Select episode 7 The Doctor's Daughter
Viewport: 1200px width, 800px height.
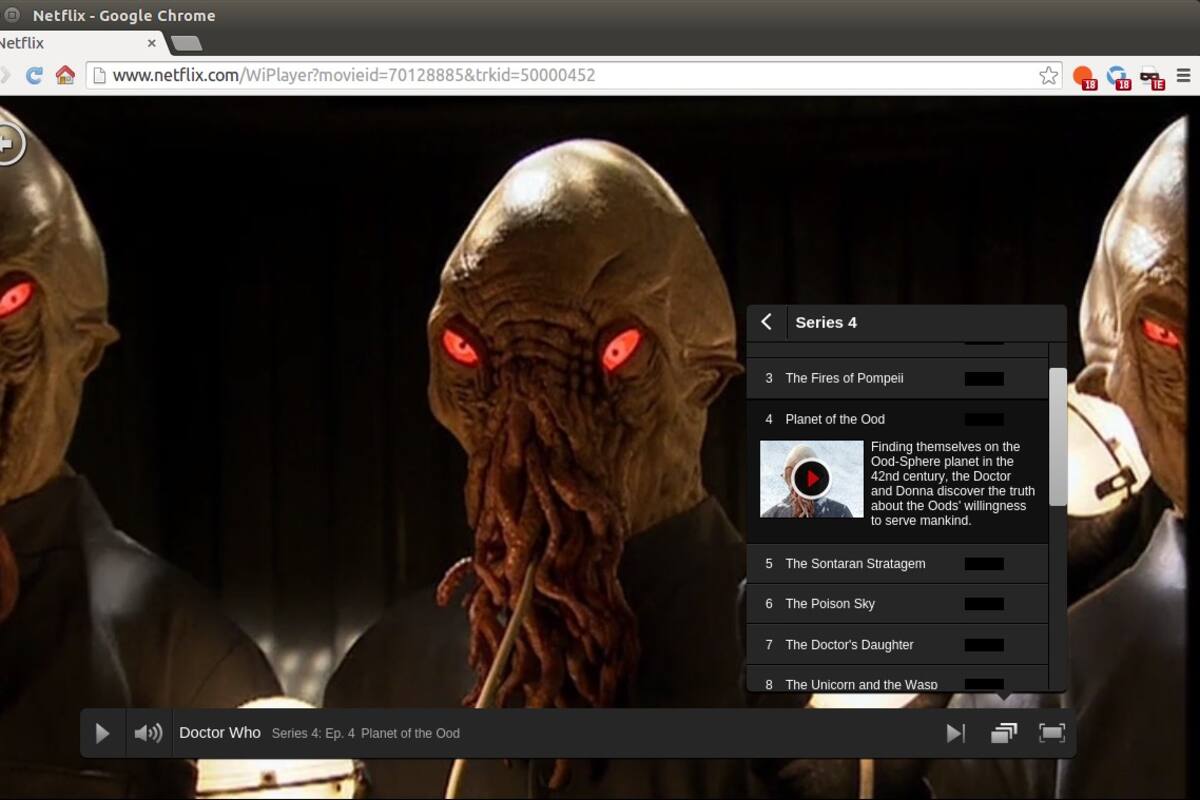click(897, 645)
